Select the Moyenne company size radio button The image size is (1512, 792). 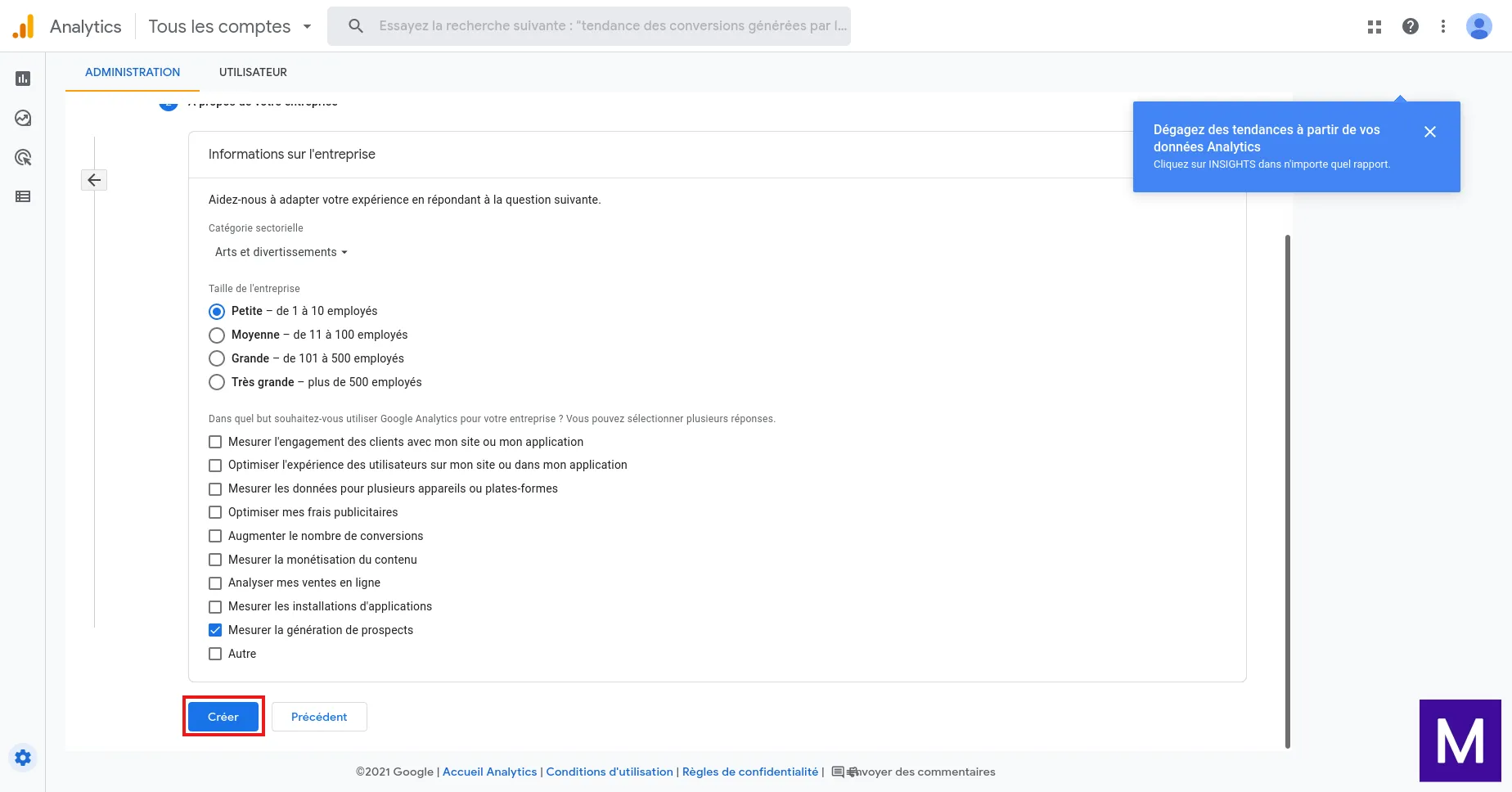(217, 335)
